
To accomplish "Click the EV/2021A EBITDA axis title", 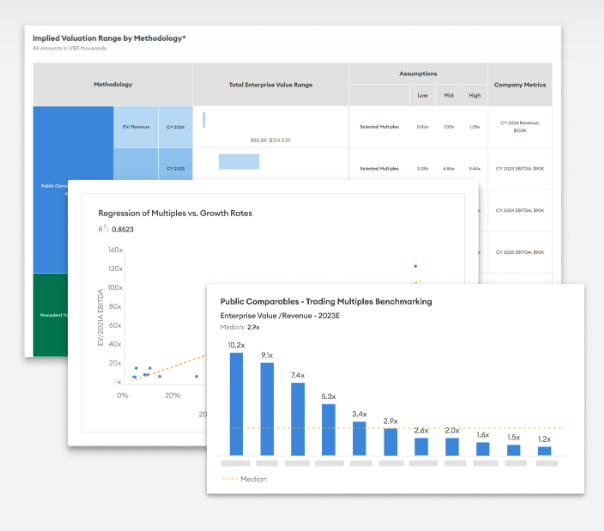I will 101,317.
